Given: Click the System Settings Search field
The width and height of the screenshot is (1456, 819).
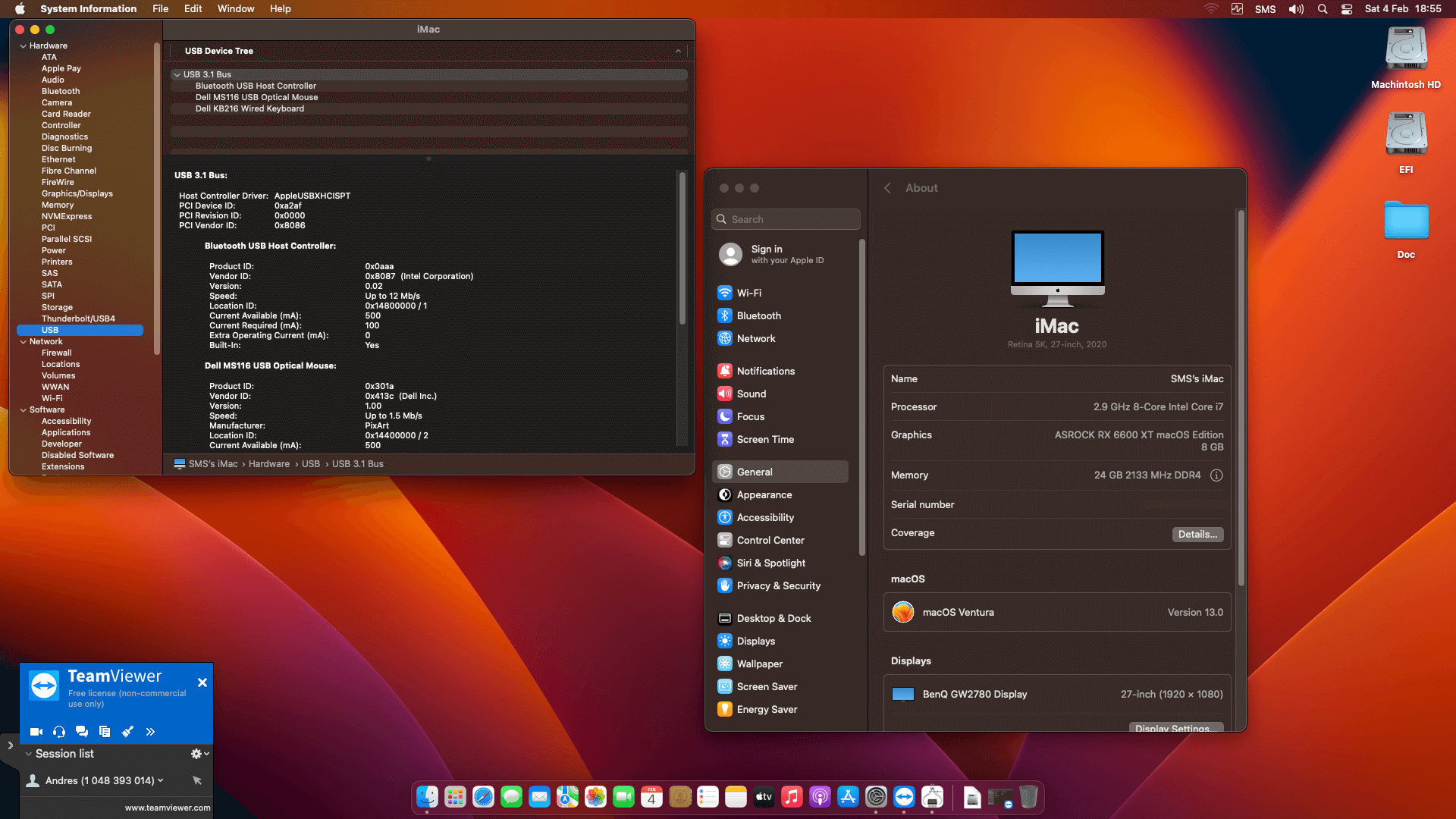Looking at the screenshot, I should 786,220.
